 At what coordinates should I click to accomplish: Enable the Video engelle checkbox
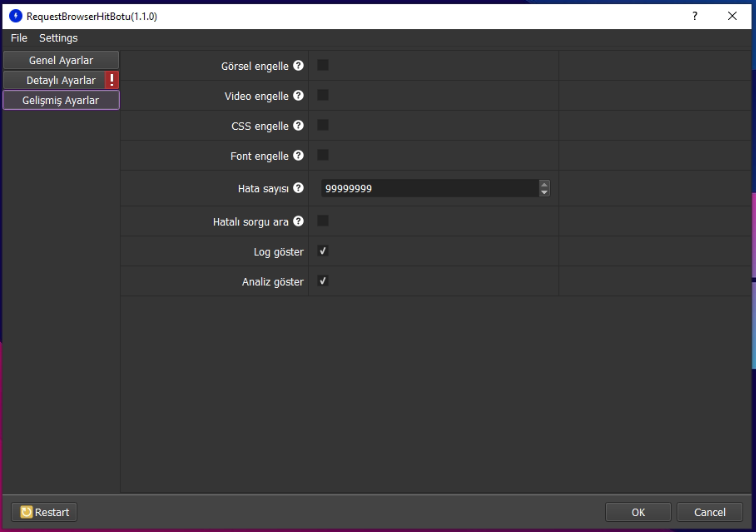click(323, 96)
